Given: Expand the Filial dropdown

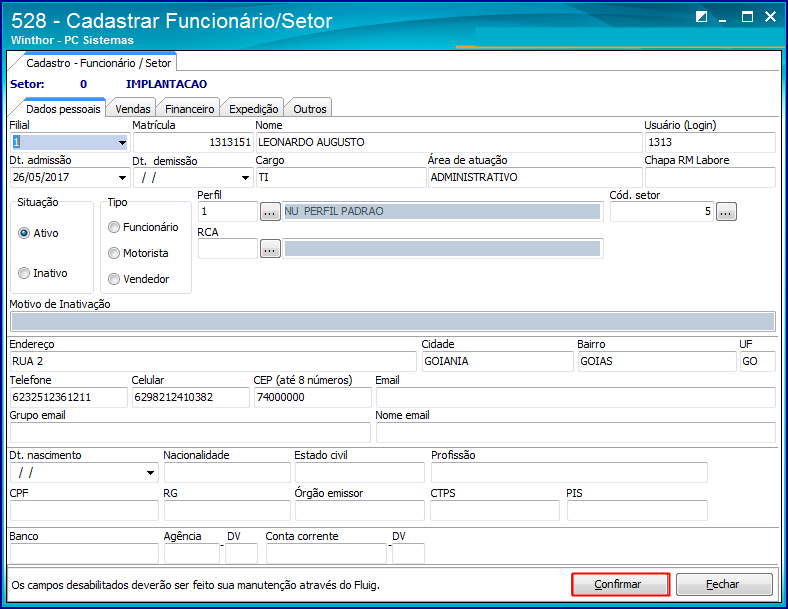Looking at the screenshot, I should (122, 143).
